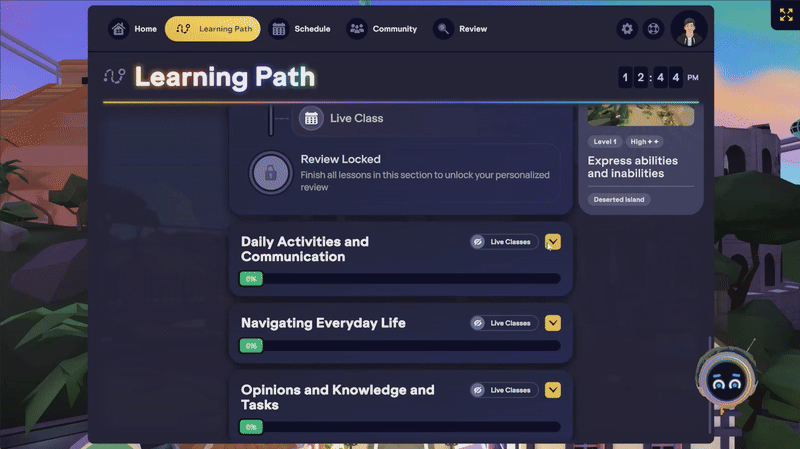Open the help lifebuoy icon
800x449 pixels.
pos(653,29)
